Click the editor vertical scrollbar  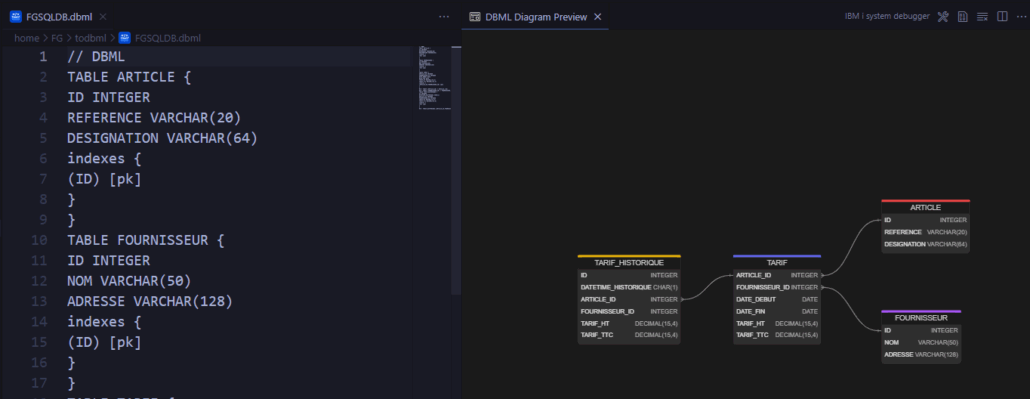pyautogui.click(x=456, y=171)
